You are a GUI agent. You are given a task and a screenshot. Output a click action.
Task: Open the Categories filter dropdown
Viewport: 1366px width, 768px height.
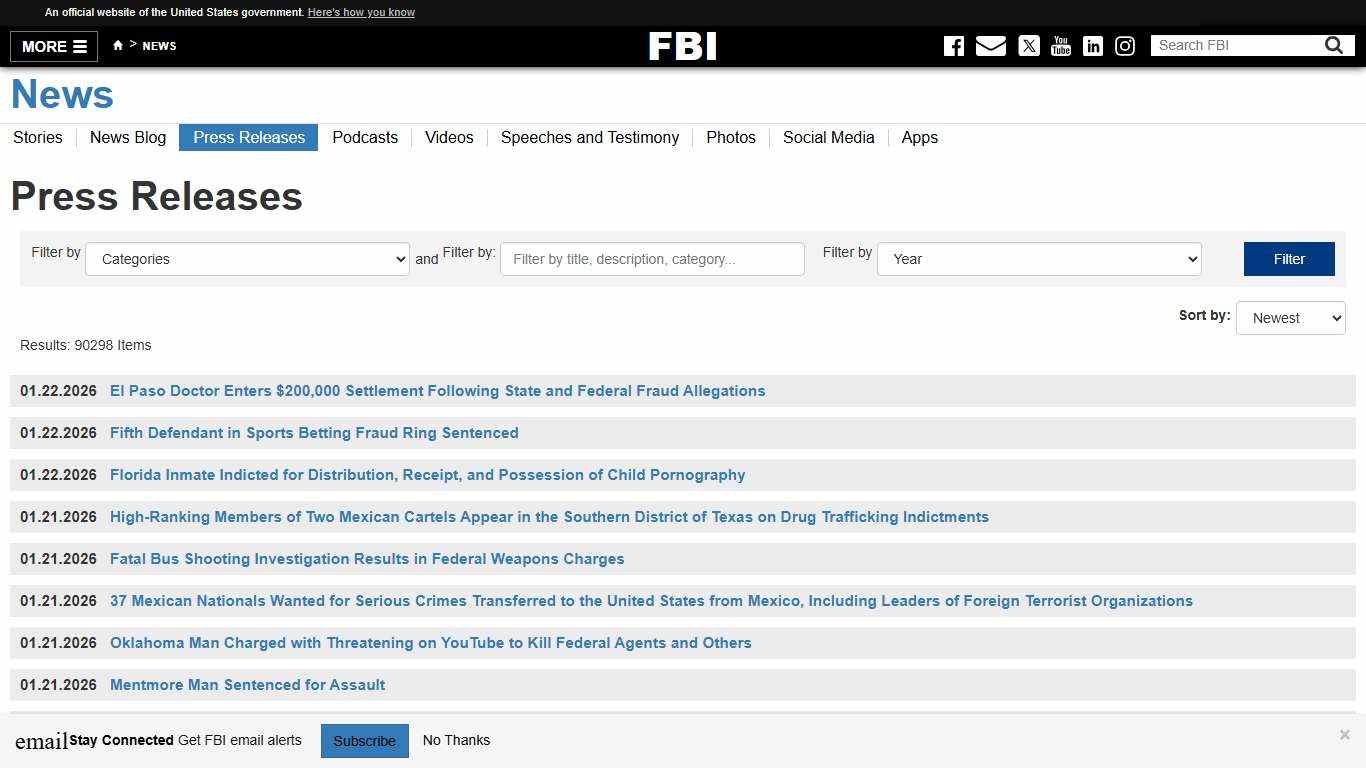coord(246,259)
